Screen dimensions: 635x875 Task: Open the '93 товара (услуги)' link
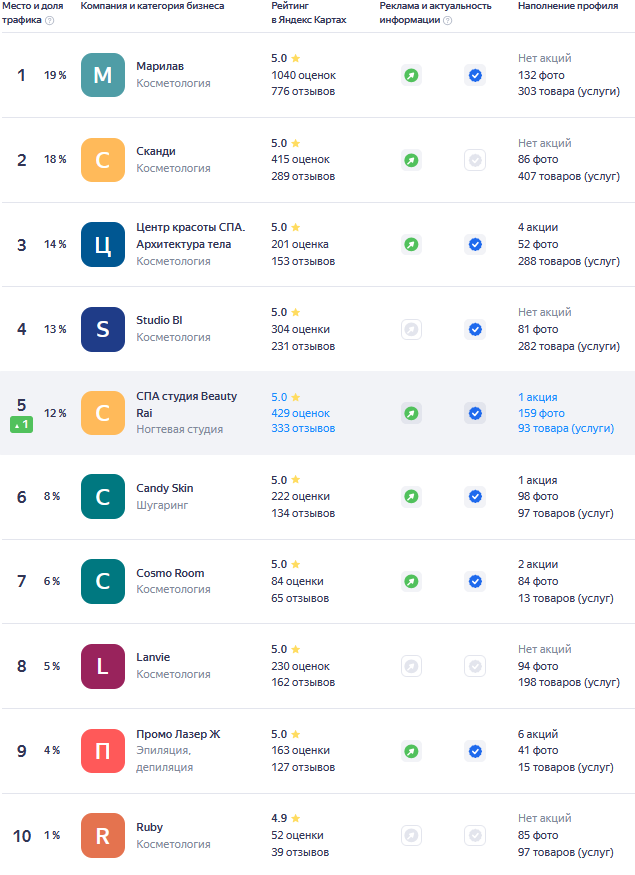point(566,429)
